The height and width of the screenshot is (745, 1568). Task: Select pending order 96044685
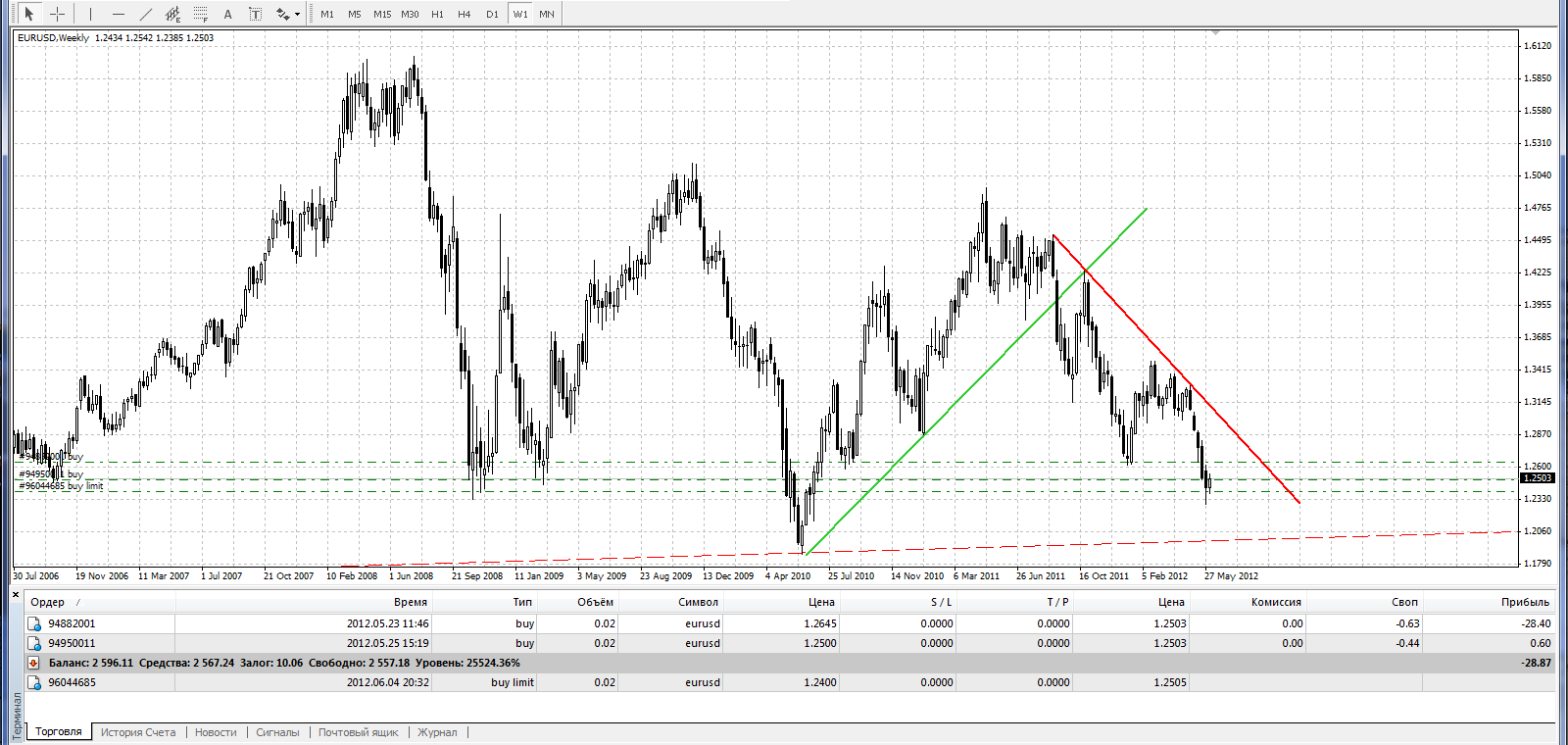coord(72,682)
